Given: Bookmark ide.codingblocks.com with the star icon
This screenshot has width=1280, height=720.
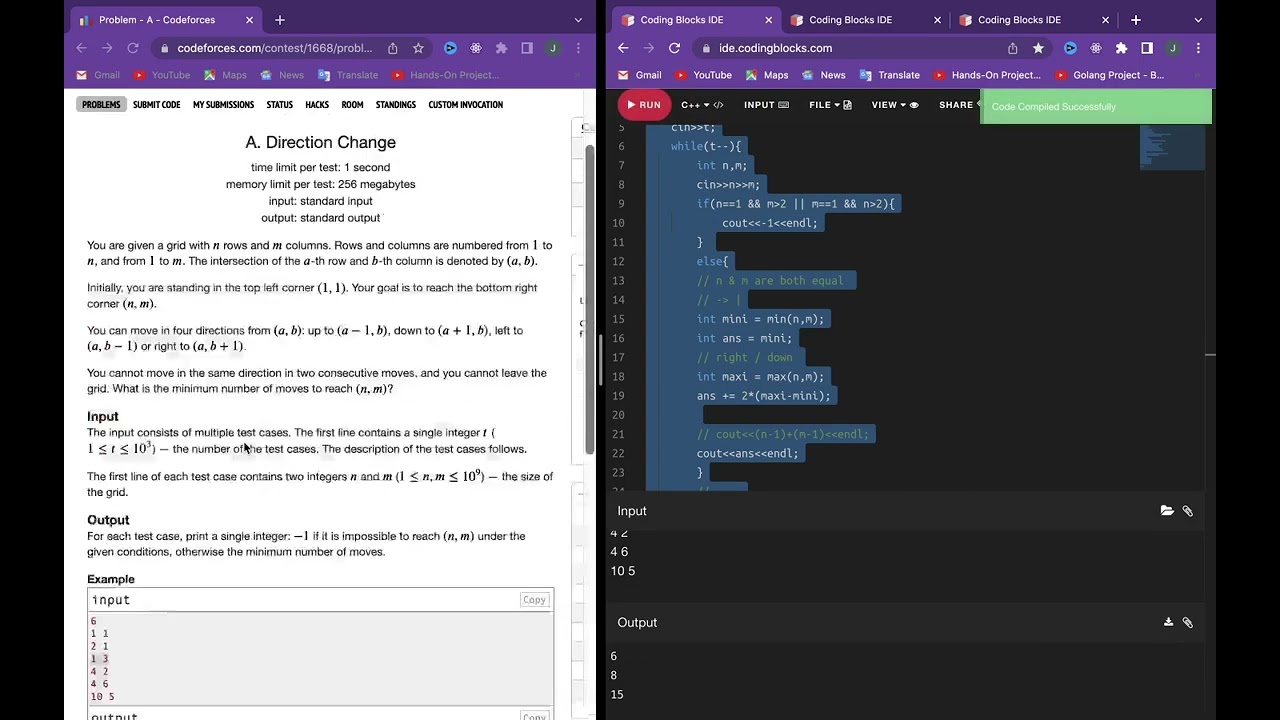Looking at the screenshot, I should [x=1038, y=48].
